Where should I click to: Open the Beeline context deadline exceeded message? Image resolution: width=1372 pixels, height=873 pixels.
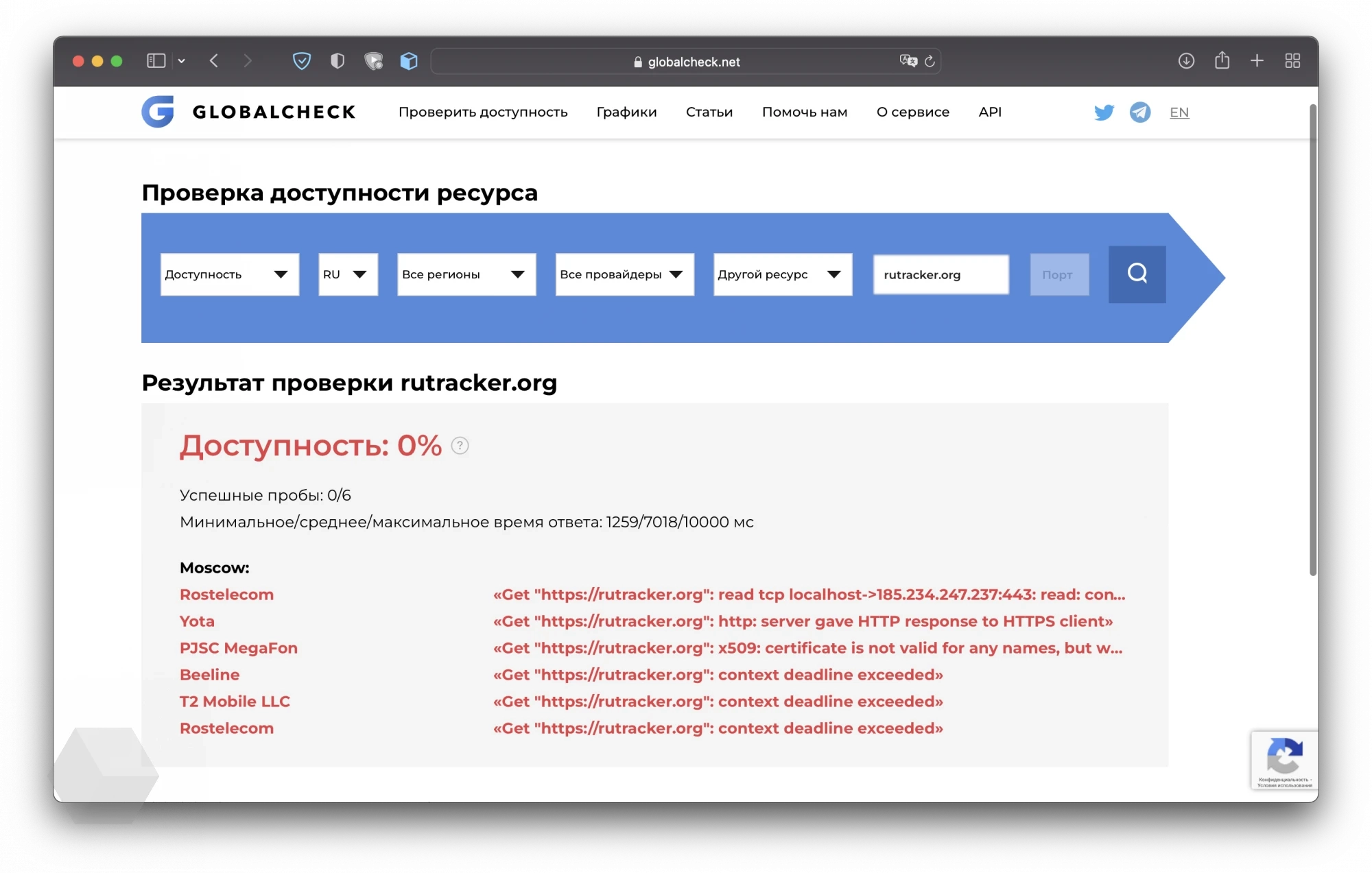pyautogui.click(x=718, y=675)
